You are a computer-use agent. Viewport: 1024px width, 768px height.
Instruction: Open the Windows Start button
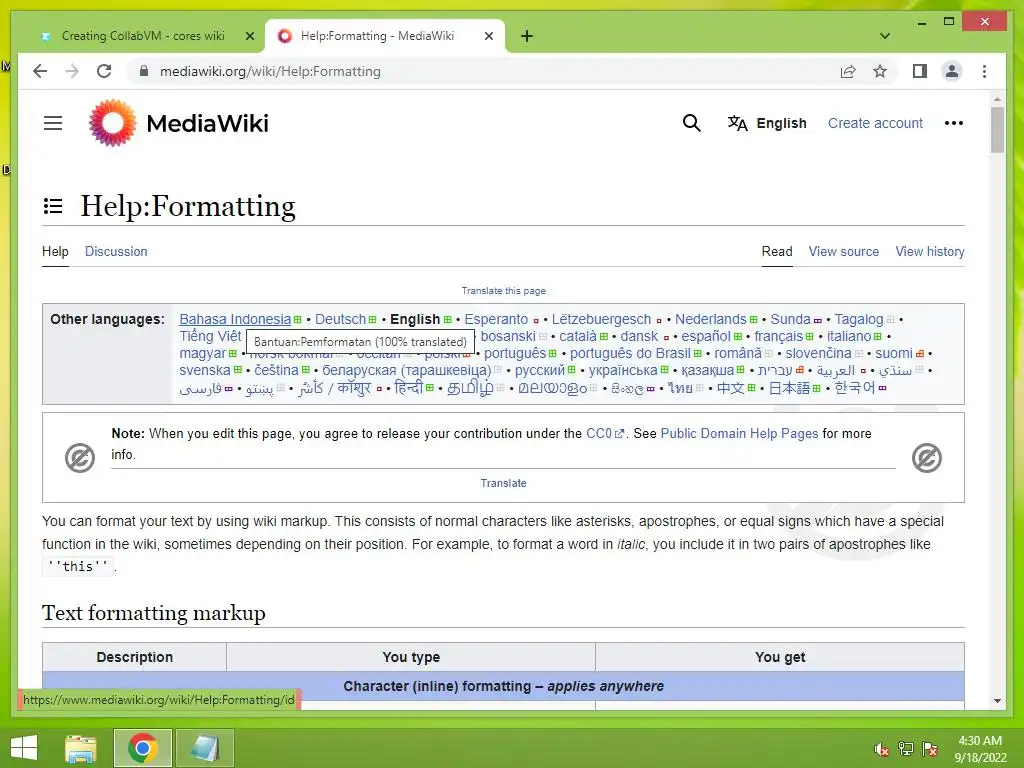(24, 748)
